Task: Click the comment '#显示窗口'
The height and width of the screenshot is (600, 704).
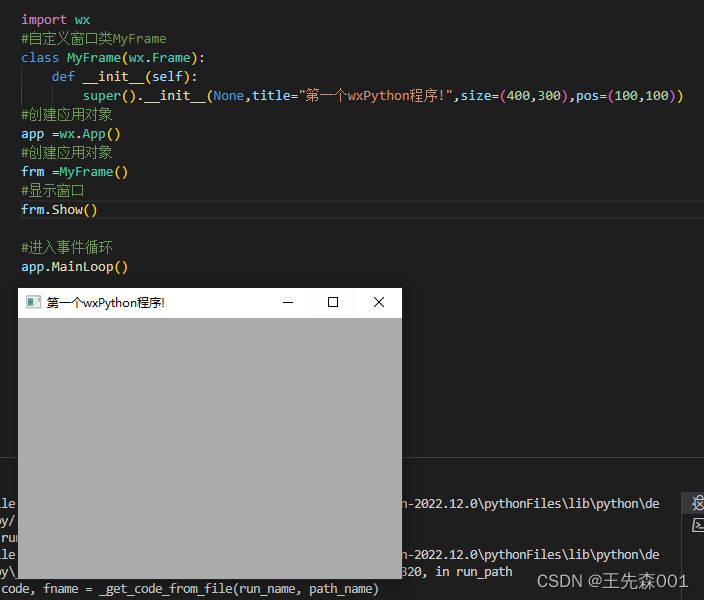Action: point(53,191)
